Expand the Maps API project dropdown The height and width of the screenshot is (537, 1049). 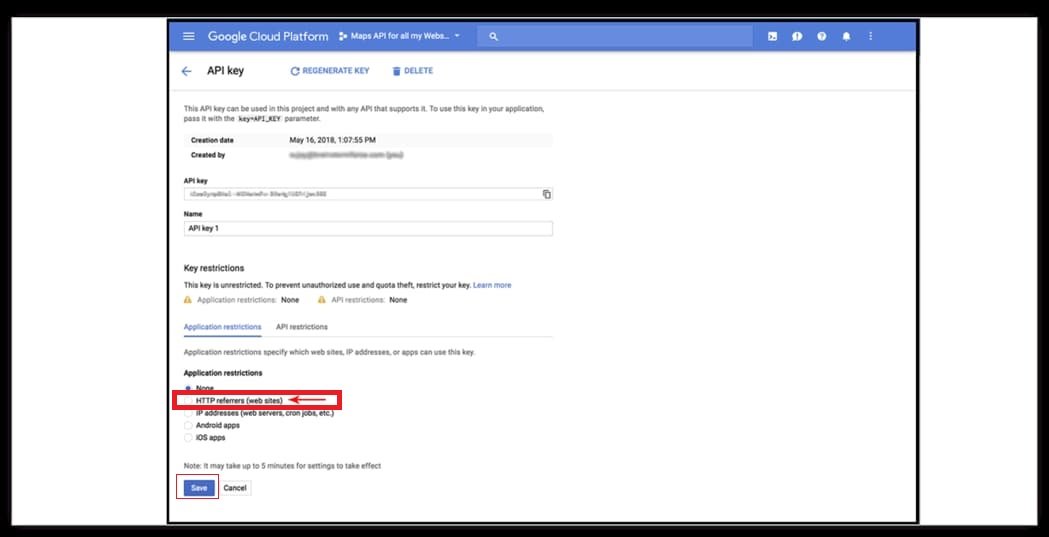[400, 36]
